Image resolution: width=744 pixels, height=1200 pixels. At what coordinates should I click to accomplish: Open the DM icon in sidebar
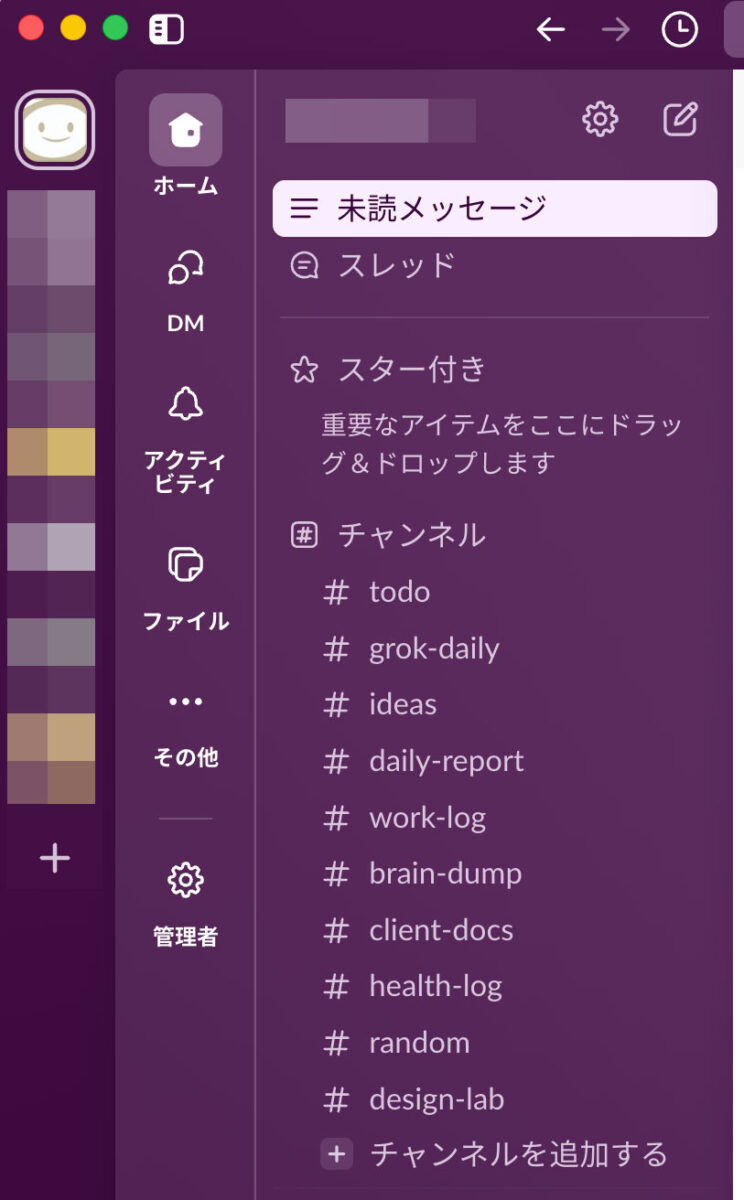[185, 268]
